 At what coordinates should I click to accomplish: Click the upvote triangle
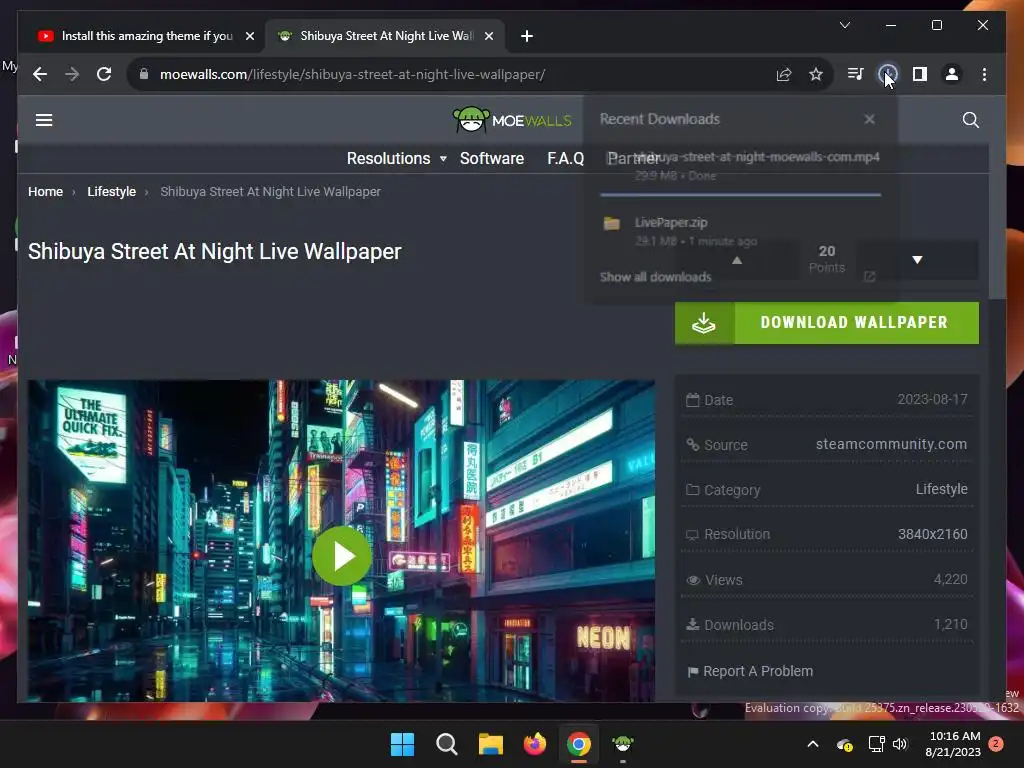(737, 260)
